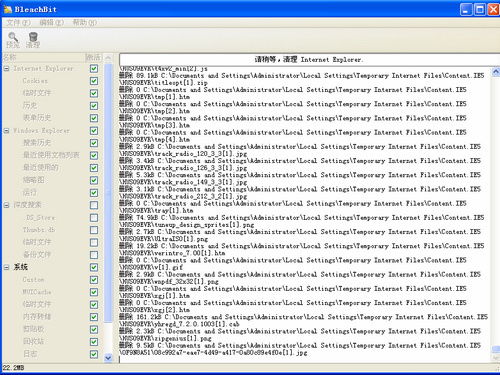
Task: Uncheck the 表单历史 checkbox
Action: pos(94,118)
